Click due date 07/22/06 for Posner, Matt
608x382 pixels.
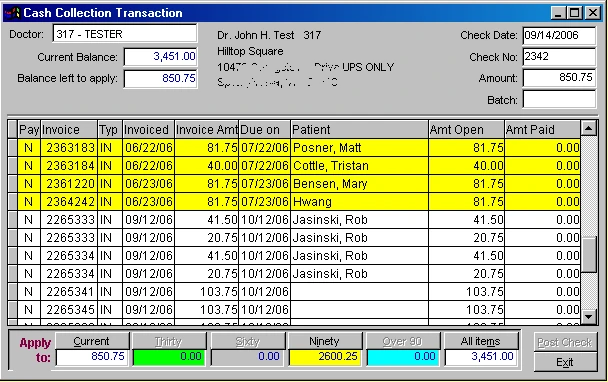pos(264,148)
